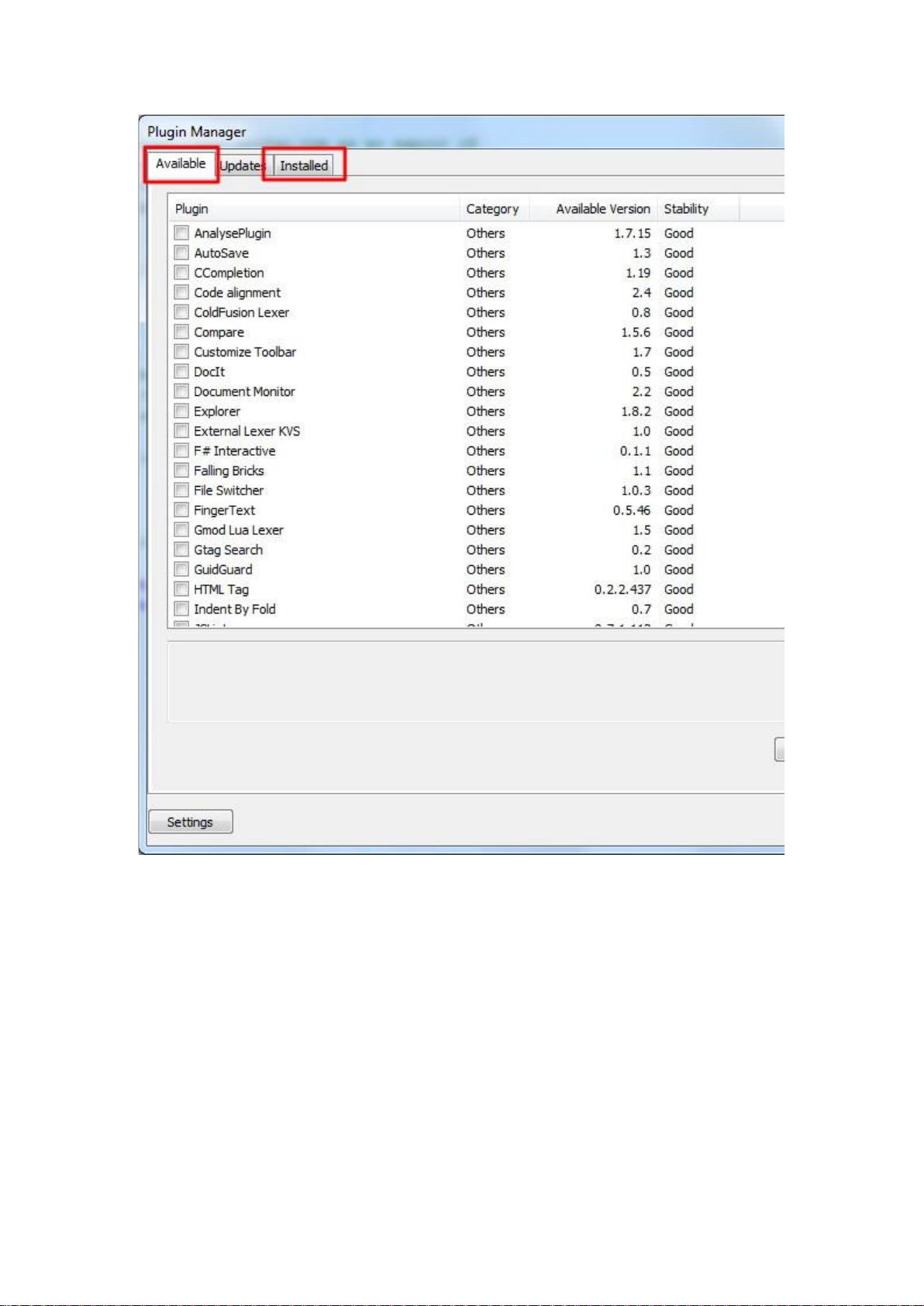Tick the Explorer plugin checkbox

point(181,411)
